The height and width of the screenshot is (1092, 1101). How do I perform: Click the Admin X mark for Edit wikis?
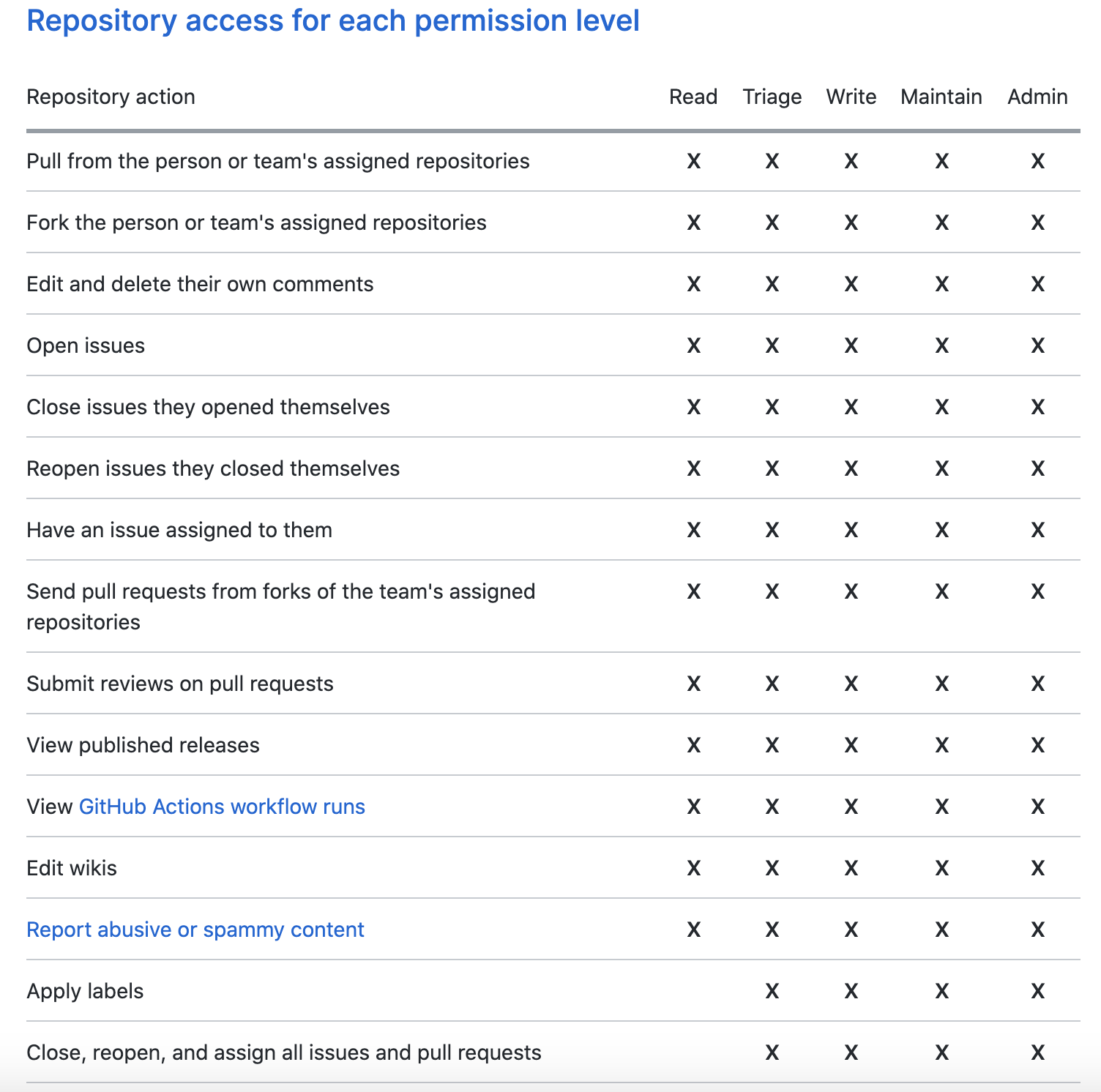click(1038, 868)
